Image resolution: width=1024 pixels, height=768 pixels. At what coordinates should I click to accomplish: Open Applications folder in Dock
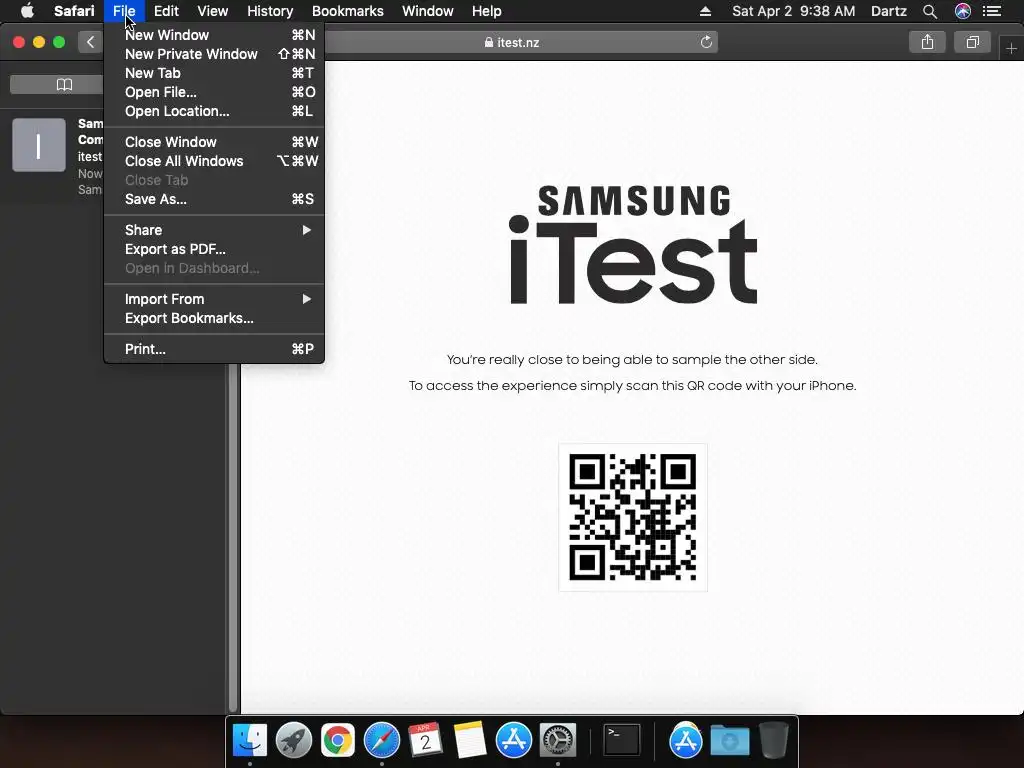(x=686, y=741)
